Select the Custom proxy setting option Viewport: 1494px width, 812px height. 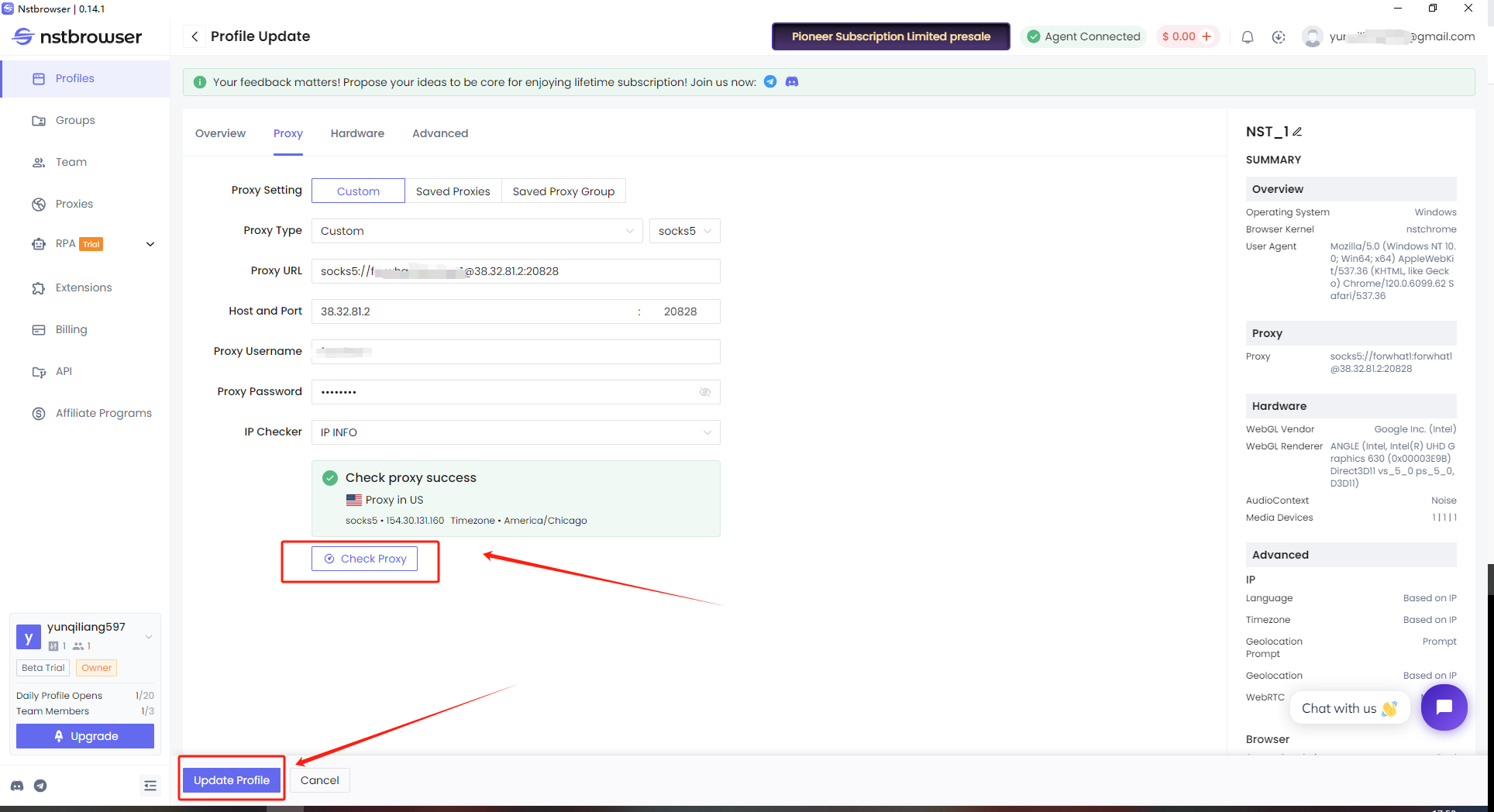click(x=358, y=191)
